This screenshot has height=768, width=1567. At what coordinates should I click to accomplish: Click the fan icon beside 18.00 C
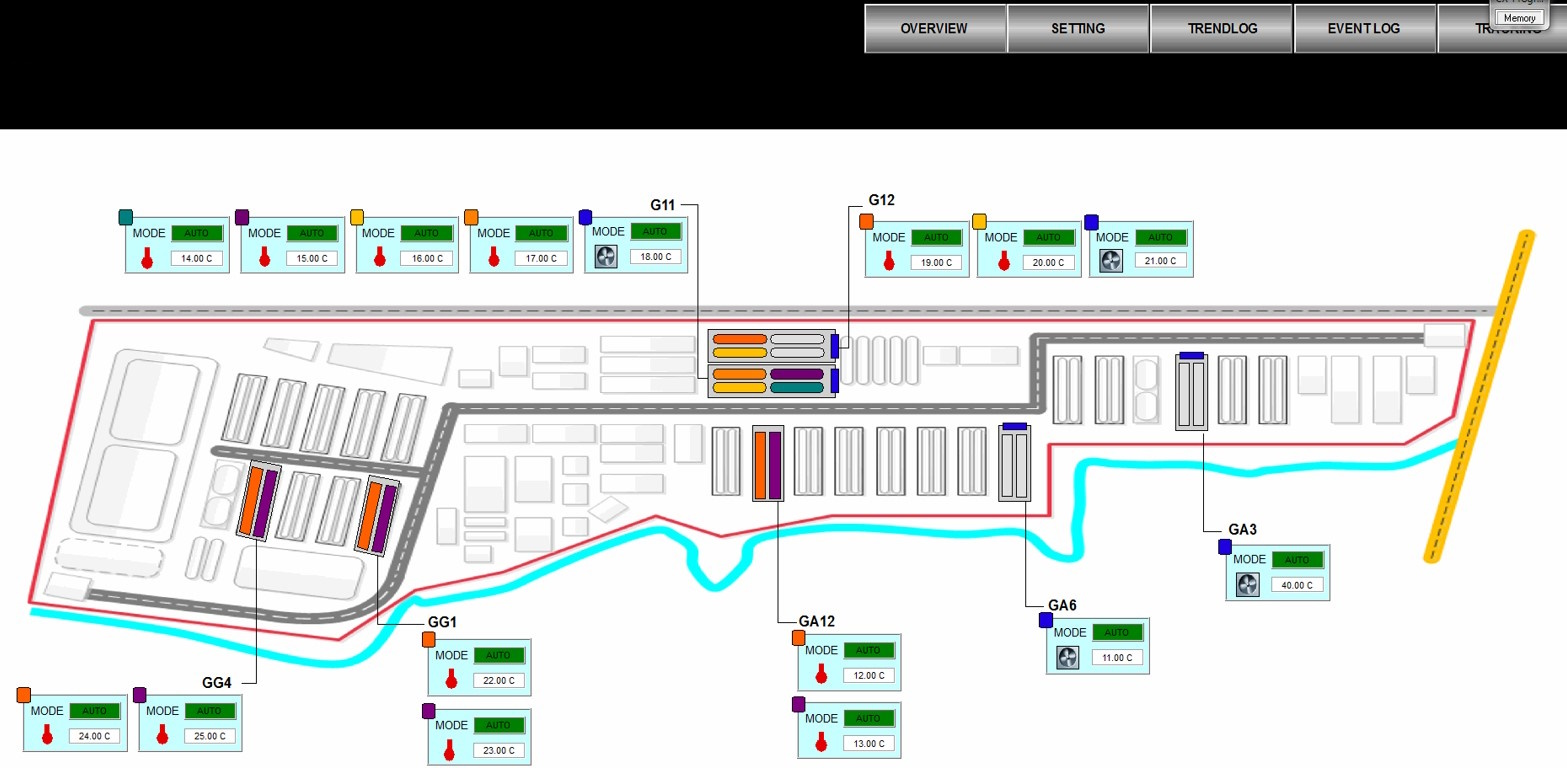pos(607,256)
